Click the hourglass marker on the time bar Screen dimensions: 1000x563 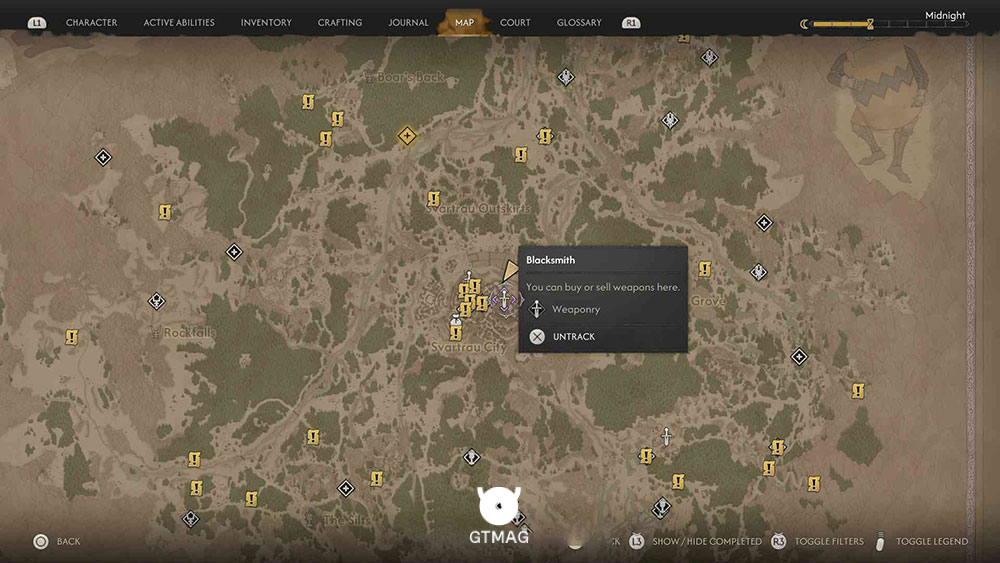870,24
